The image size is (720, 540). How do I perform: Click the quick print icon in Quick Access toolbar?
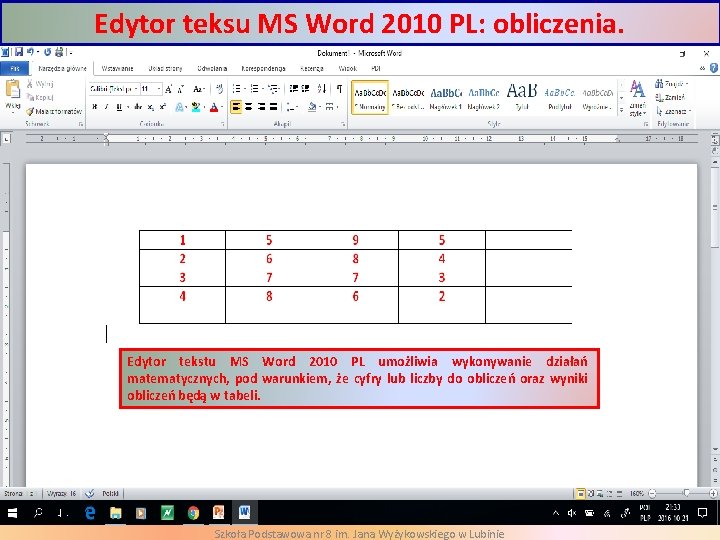coord(59,52)
